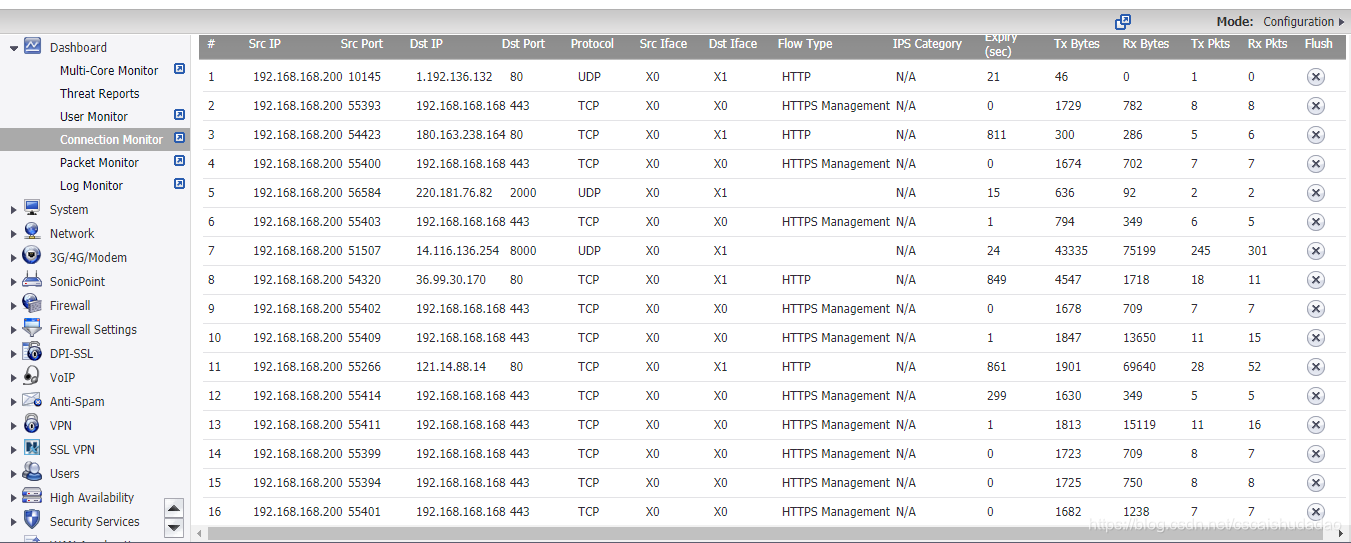Click horizontal scrollbar left arrow

click(199, 534)
